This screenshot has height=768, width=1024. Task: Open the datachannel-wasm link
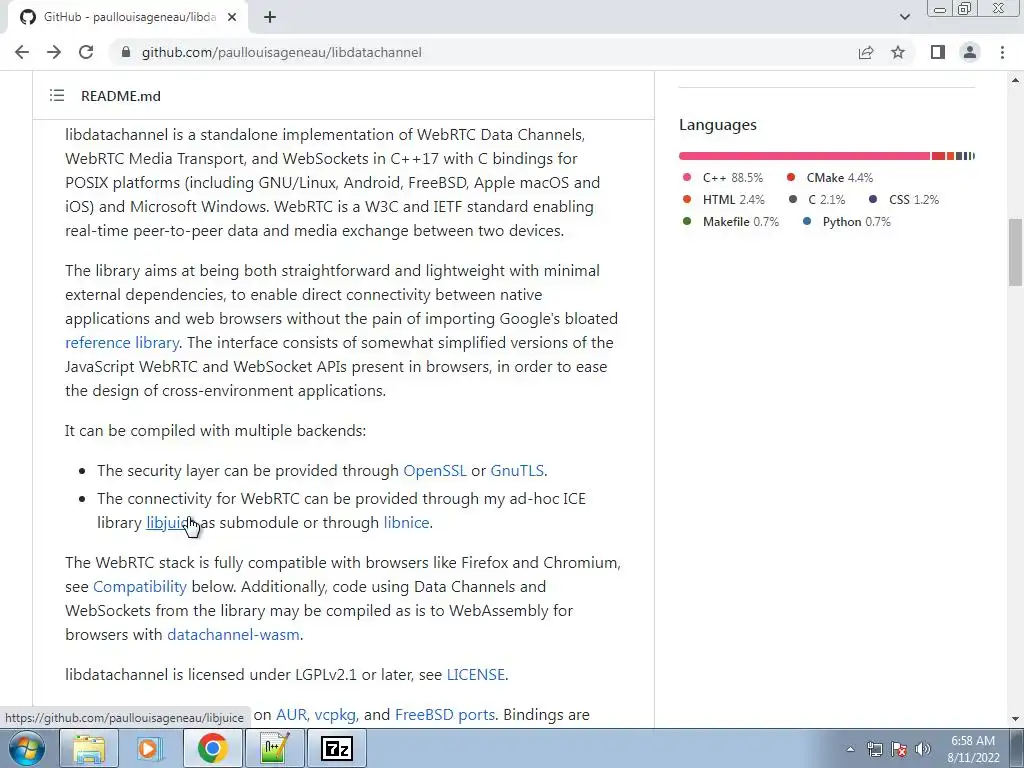[x=233, y=635]
